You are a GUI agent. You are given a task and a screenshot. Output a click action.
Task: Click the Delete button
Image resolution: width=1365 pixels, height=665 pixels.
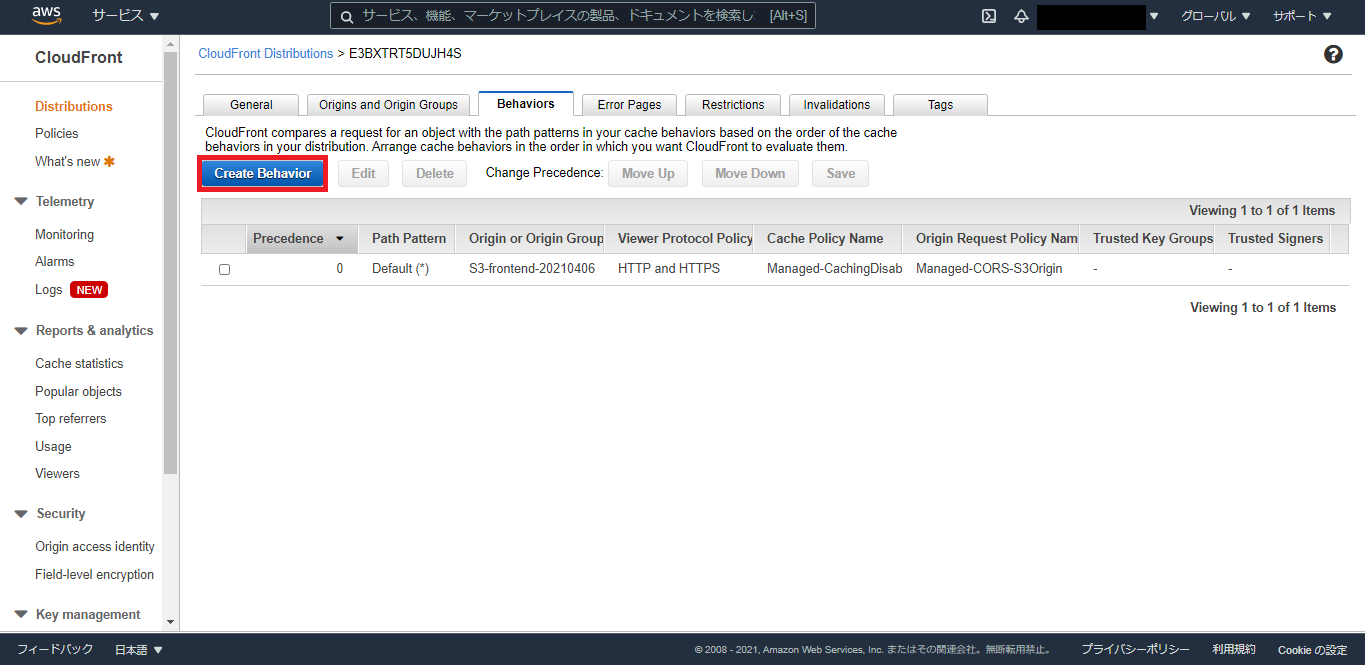(x=435, y=173)
